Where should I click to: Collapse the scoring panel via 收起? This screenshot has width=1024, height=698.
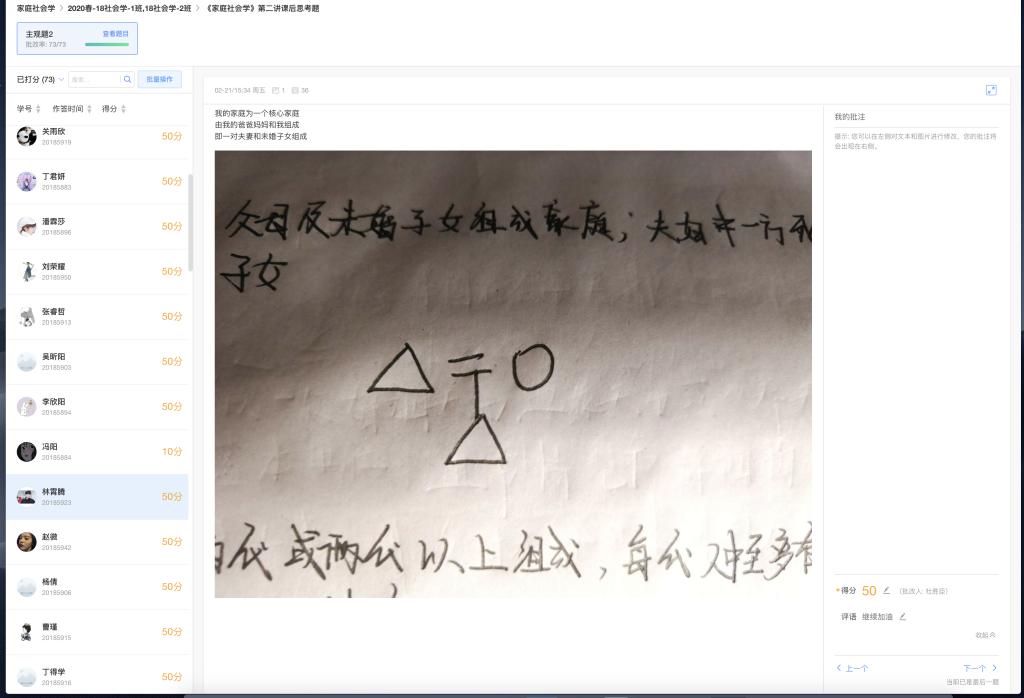(x=985, y=635)
